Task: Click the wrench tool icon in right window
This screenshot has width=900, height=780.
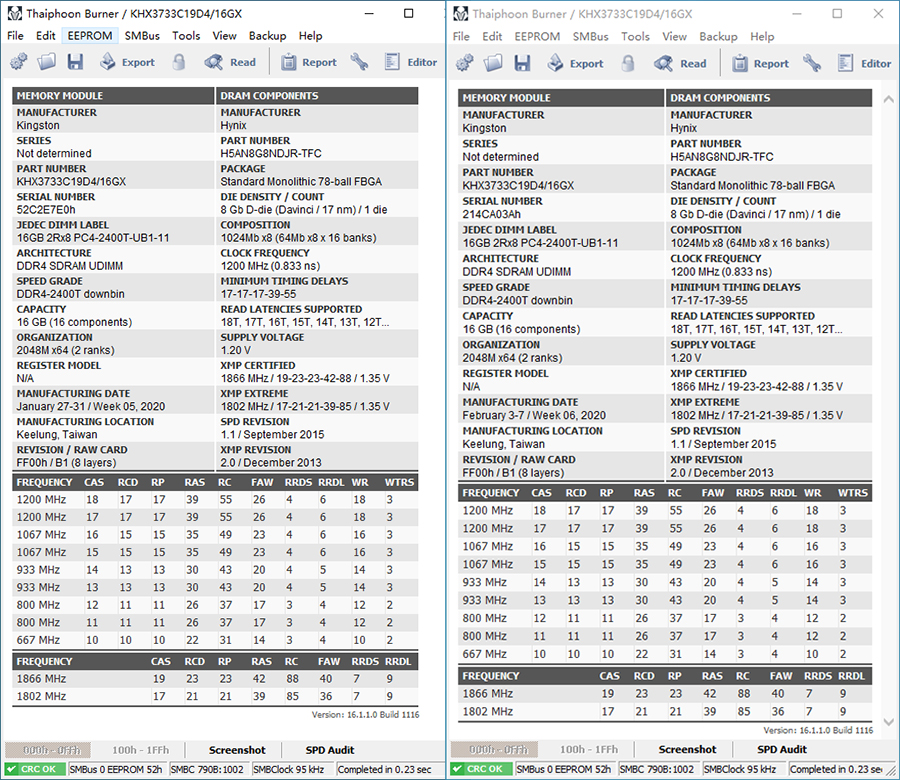Action: (812, 63)
